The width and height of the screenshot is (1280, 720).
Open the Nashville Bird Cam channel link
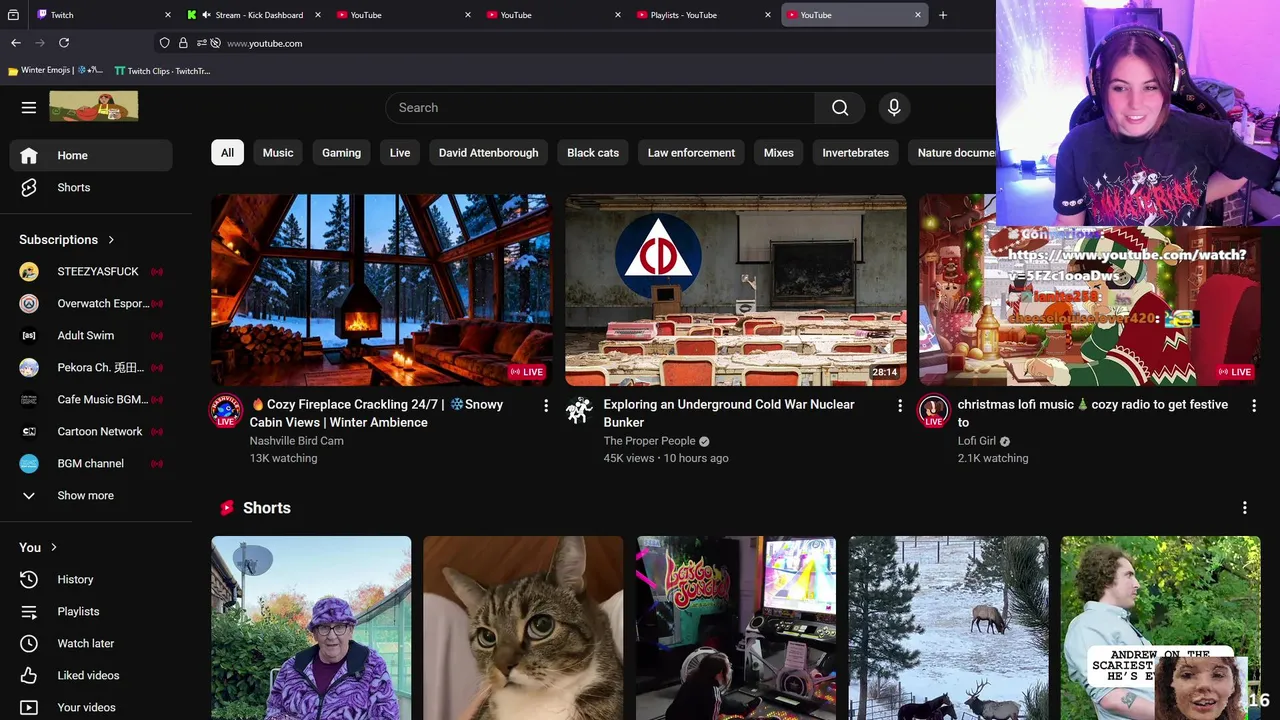pyautogui.click(x=297, y=441)
